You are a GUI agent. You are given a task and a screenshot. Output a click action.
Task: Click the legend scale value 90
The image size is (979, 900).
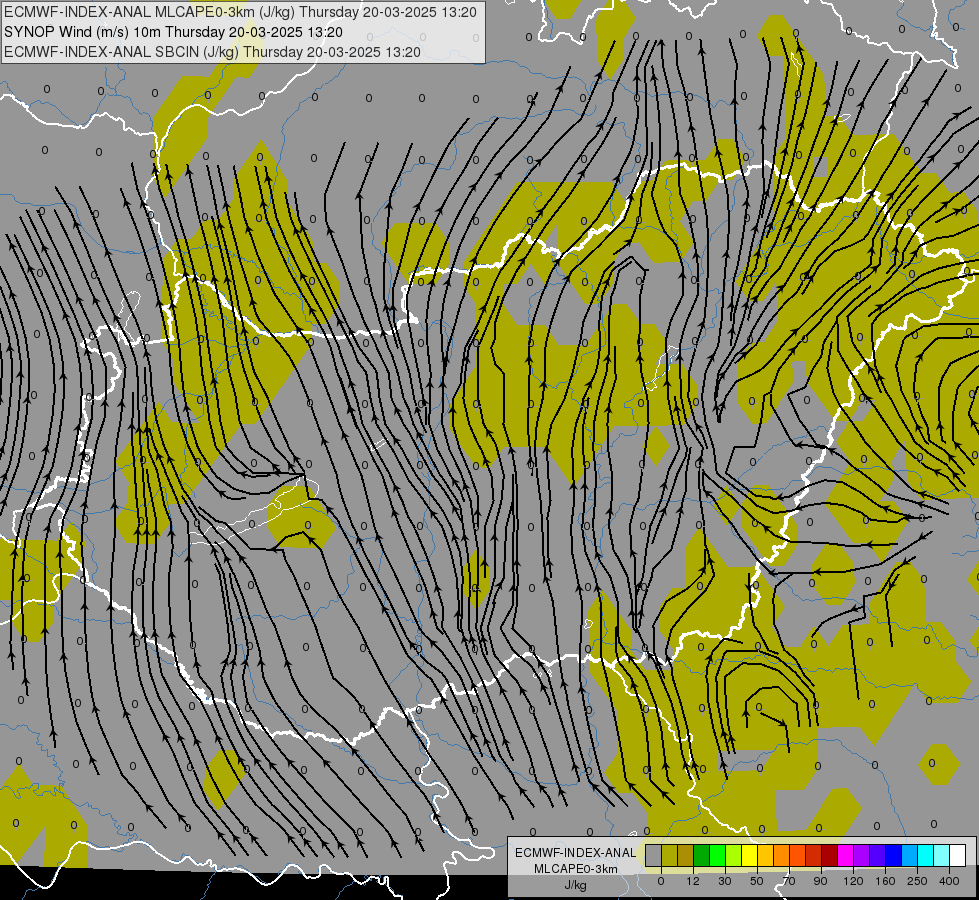tap(820, 881)
